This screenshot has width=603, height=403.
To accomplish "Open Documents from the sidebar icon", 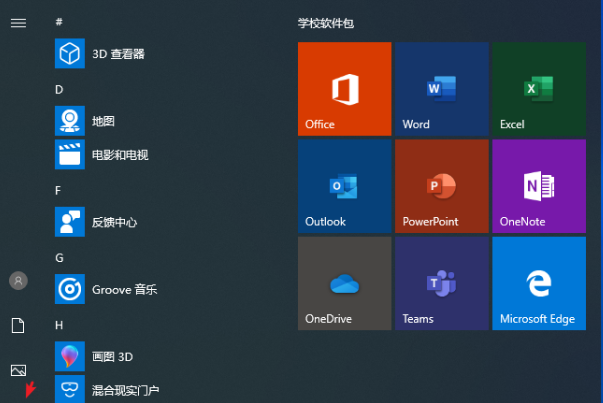I will click(18, 325).
